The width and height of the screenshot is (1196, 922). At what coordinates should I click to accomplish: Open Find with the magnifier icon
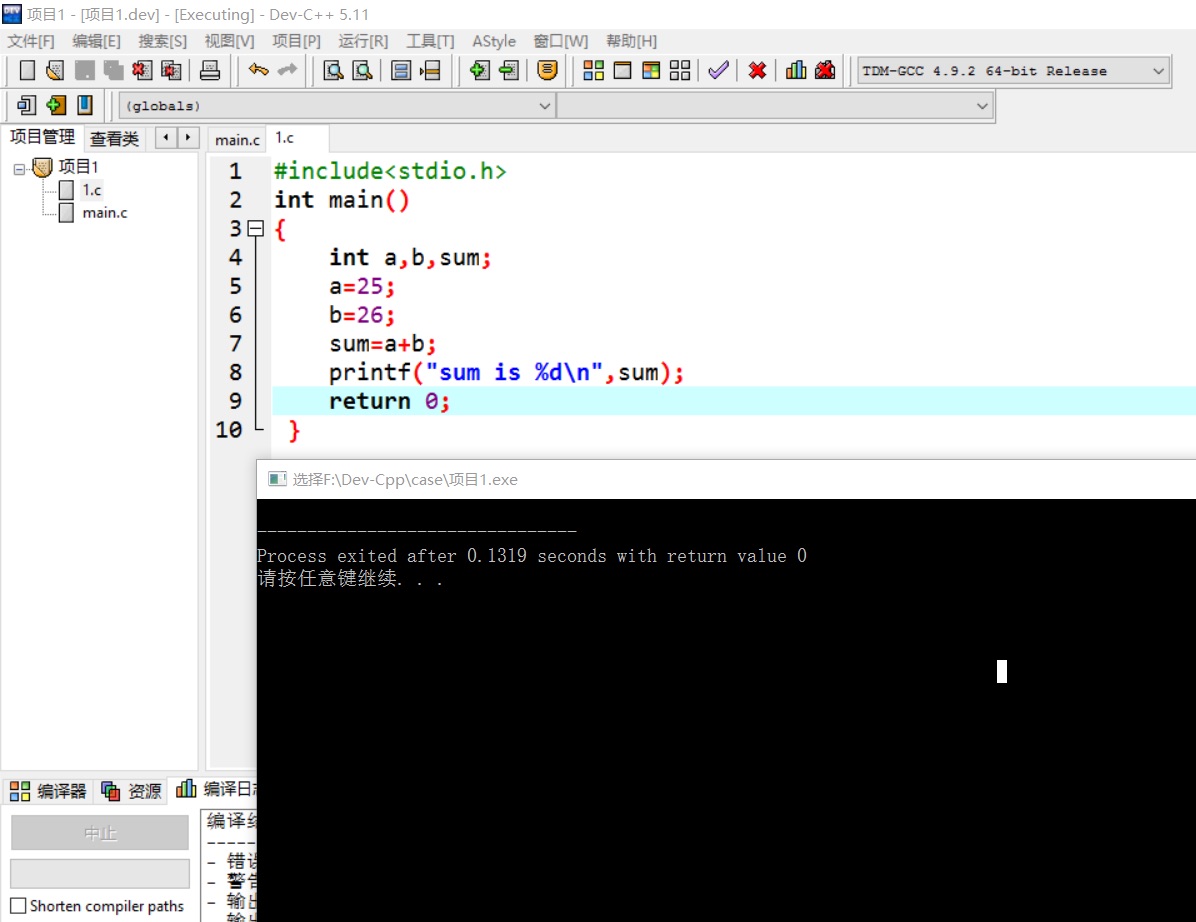333,71
